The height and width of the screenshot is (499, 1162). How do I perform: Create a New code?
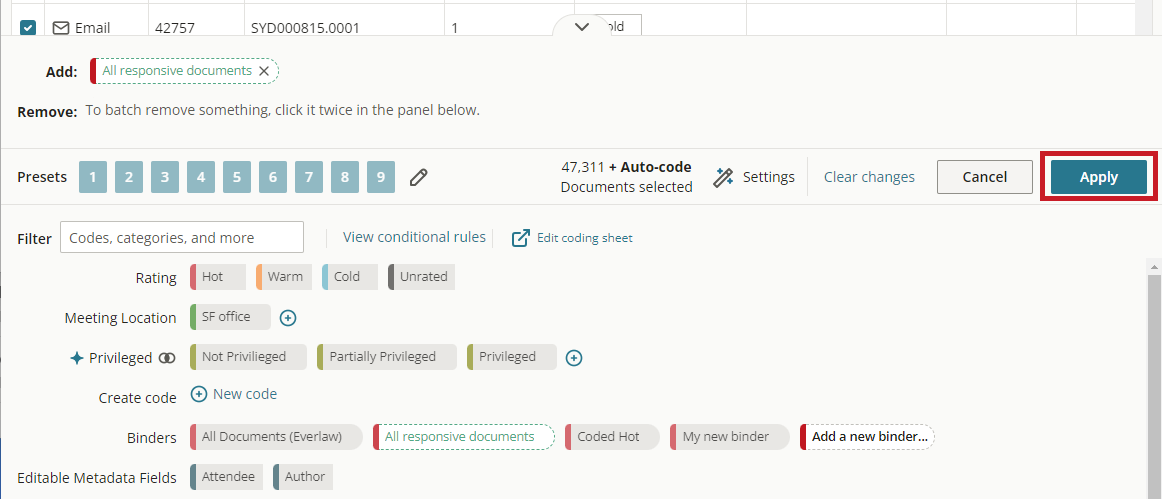(245, 394)
